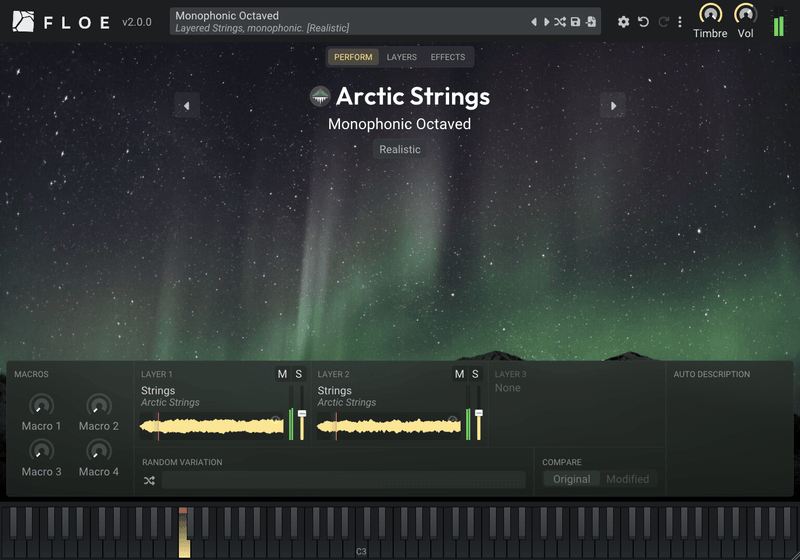Click the Arctic Strings library icon

[x=320, y=96]
